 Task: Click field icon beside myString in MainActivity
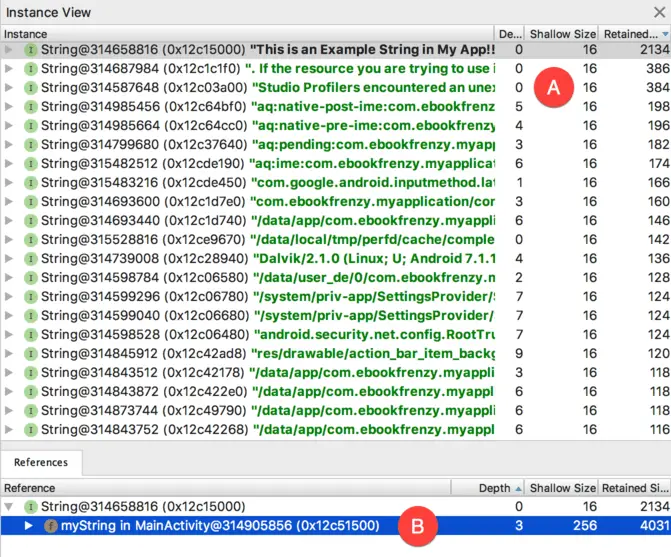click(x=50, y=526)
